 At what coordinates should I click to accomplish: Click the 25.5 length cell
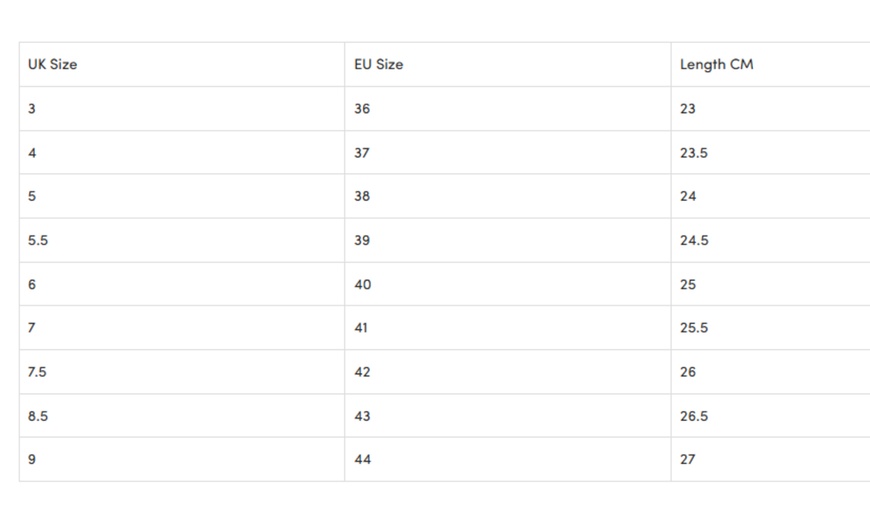pyautogui.click(x=694, y=327)
